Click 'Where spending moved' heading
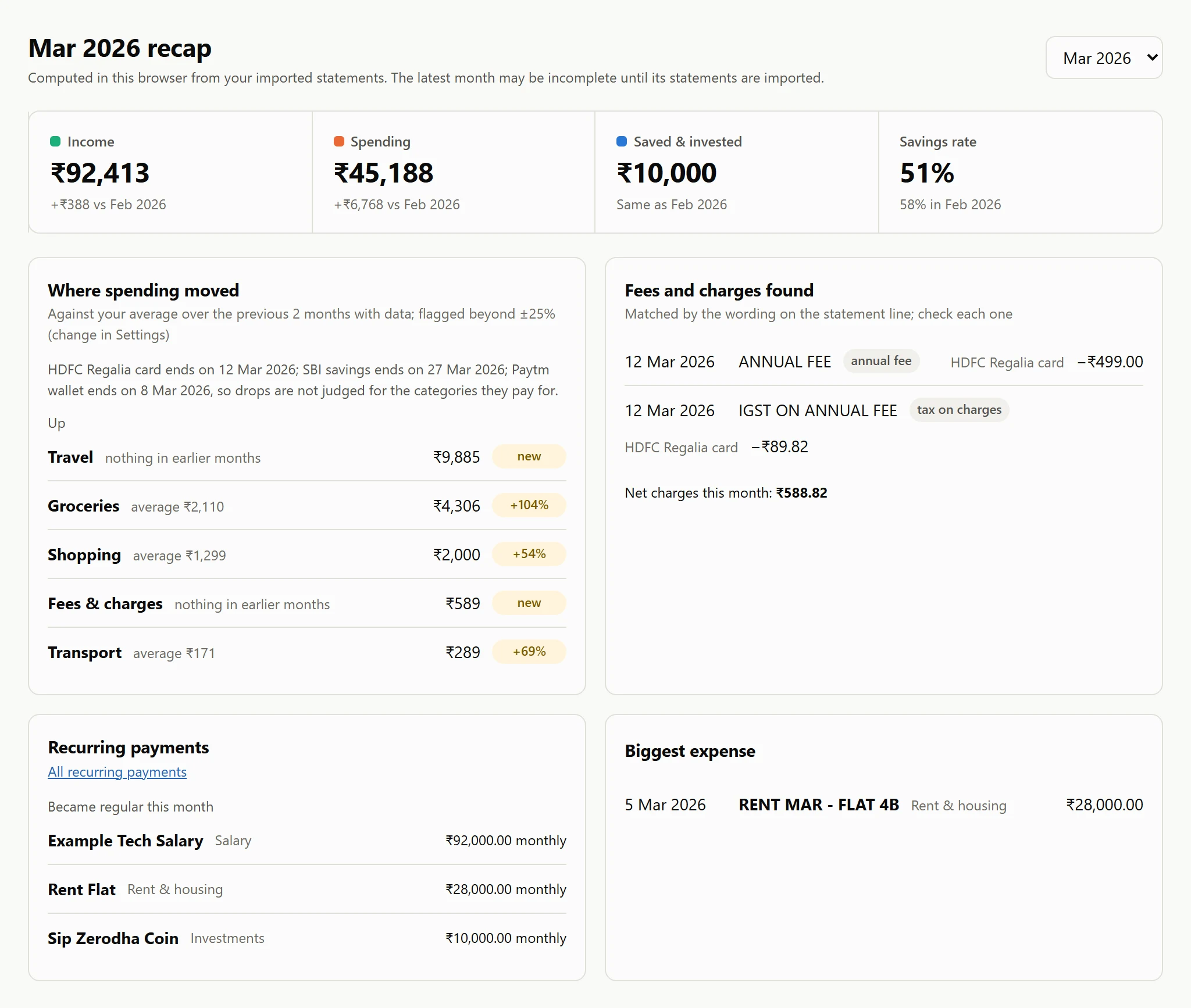The width and height of the screenshot is (1191, 1008). 144,291
